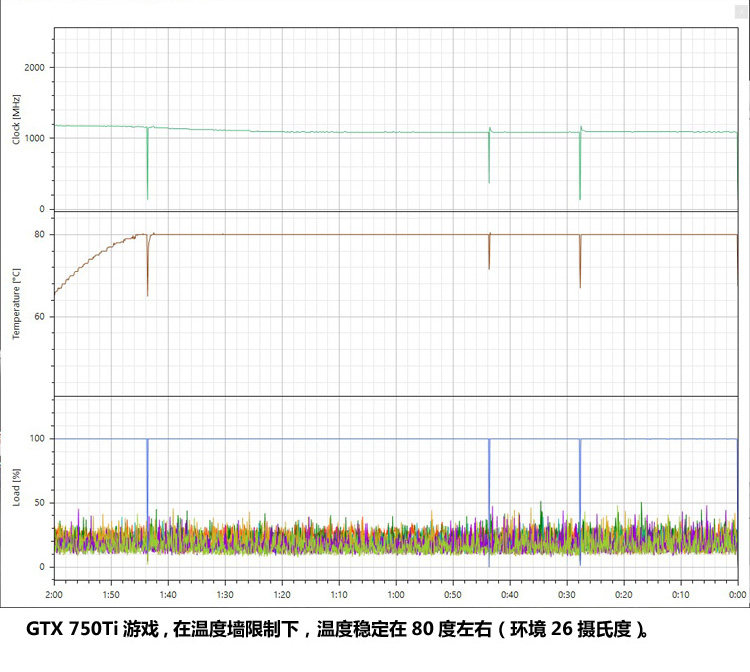750x672 pixels.
Task: Click the green clock dip between 1:50 and 1:40
Action: coord(147,163)
